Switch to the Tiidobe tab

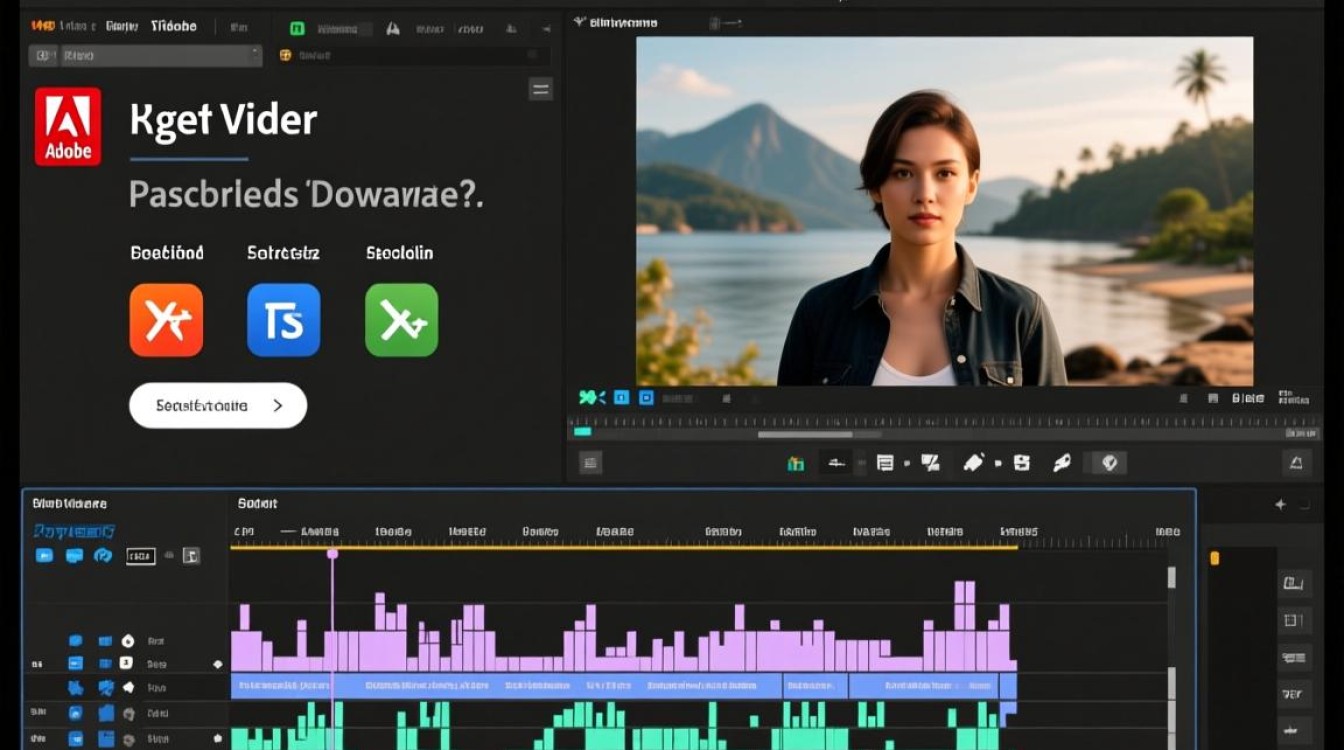click(174, 26)
